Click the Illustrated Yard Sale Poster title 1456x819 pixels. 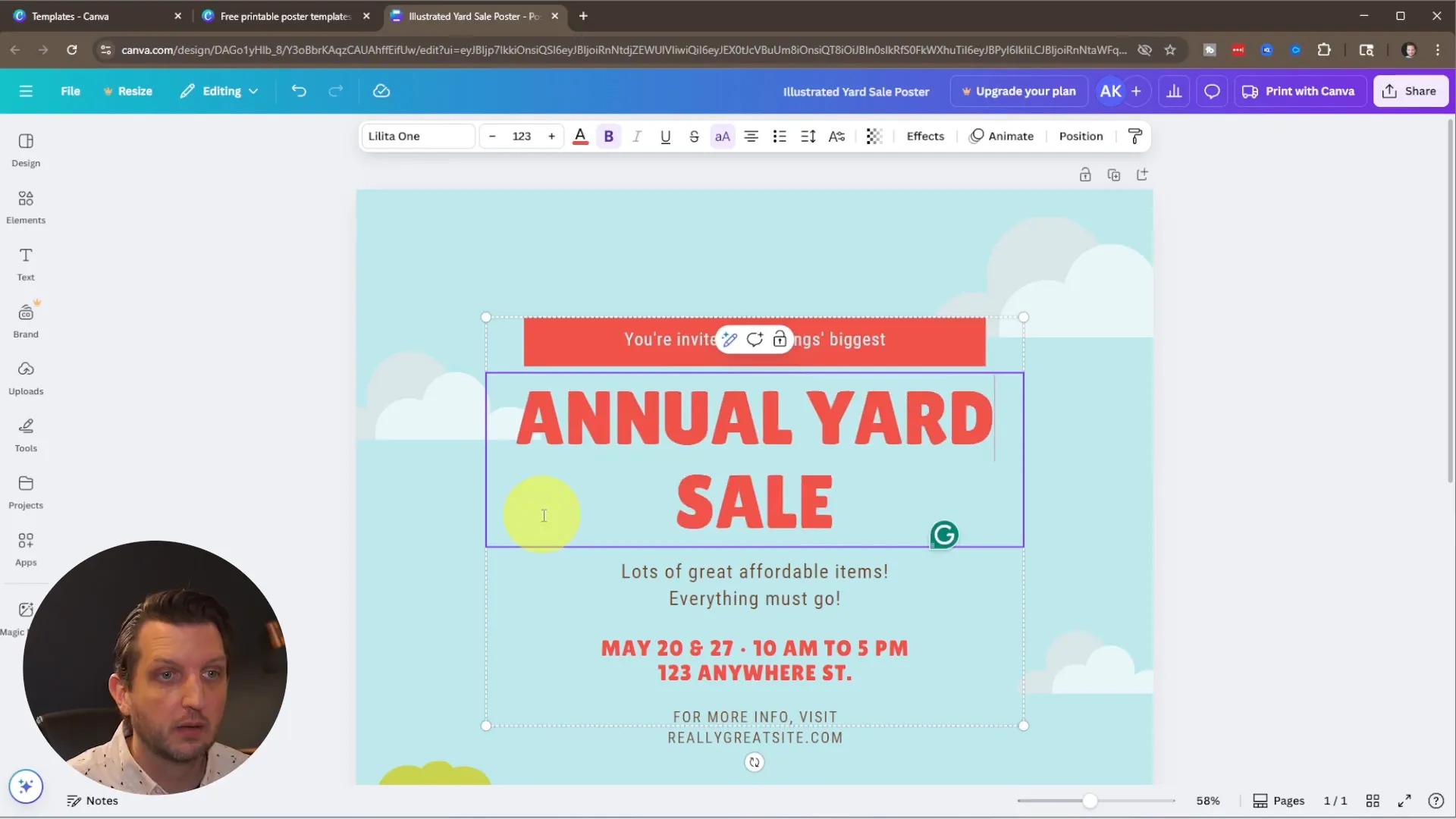[855, 92]
